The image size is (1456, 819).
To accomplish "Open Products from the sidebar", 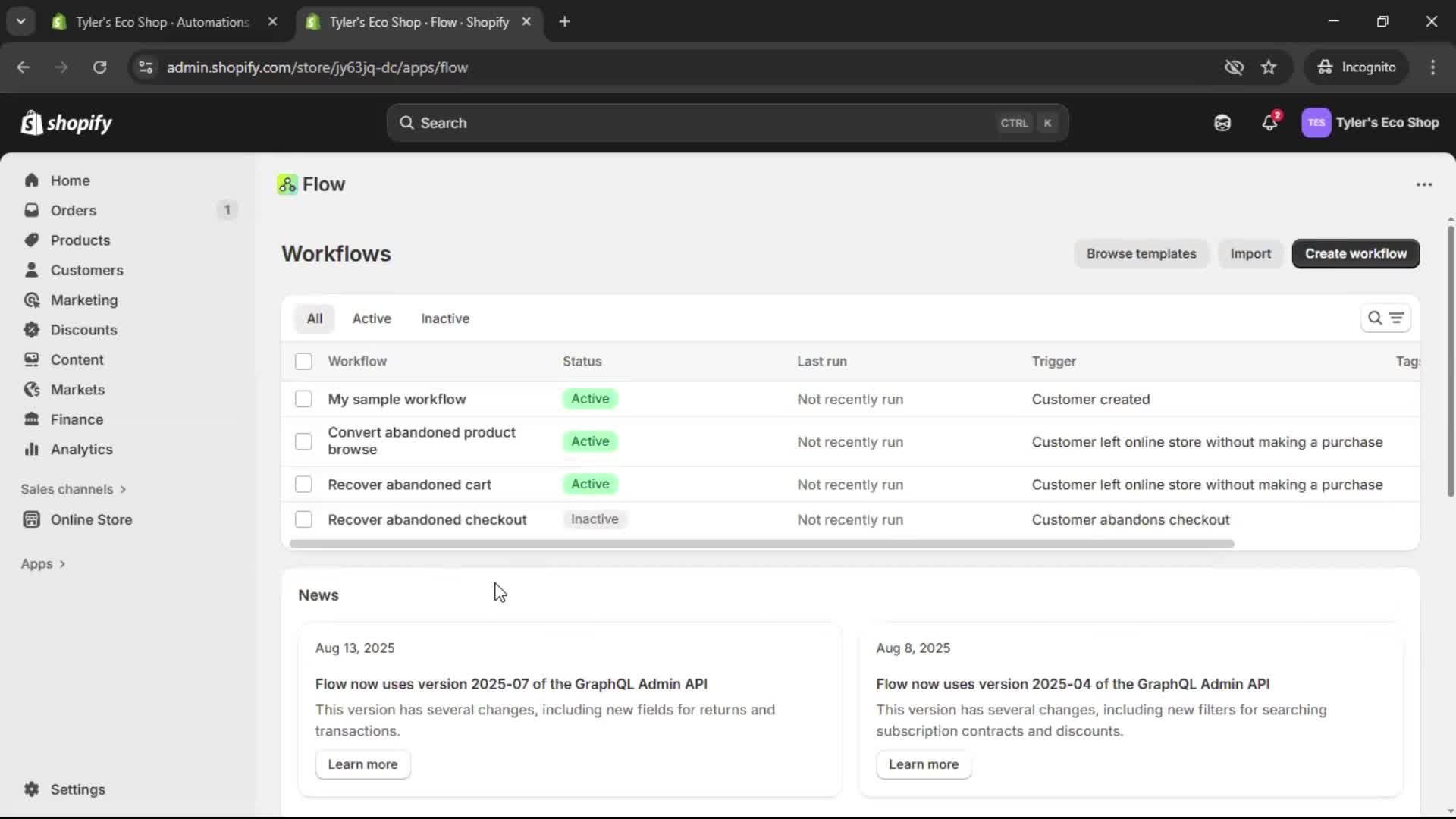I will click(80, 240).
